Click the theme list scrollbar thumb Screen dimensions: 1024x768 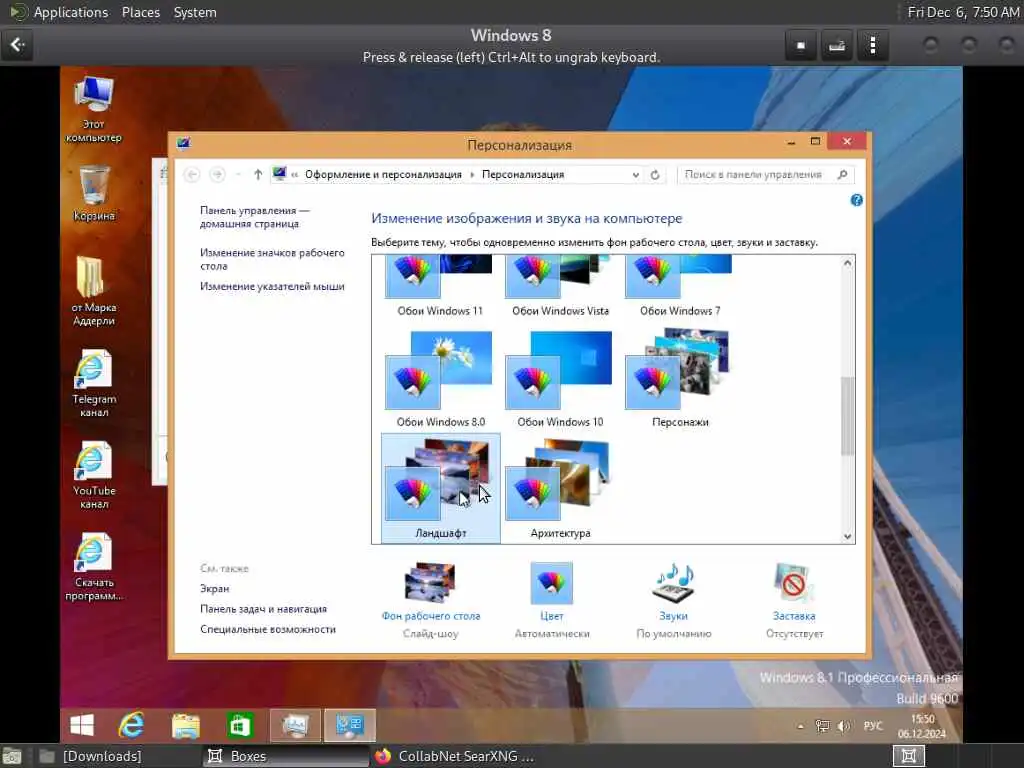pos(847,415)
